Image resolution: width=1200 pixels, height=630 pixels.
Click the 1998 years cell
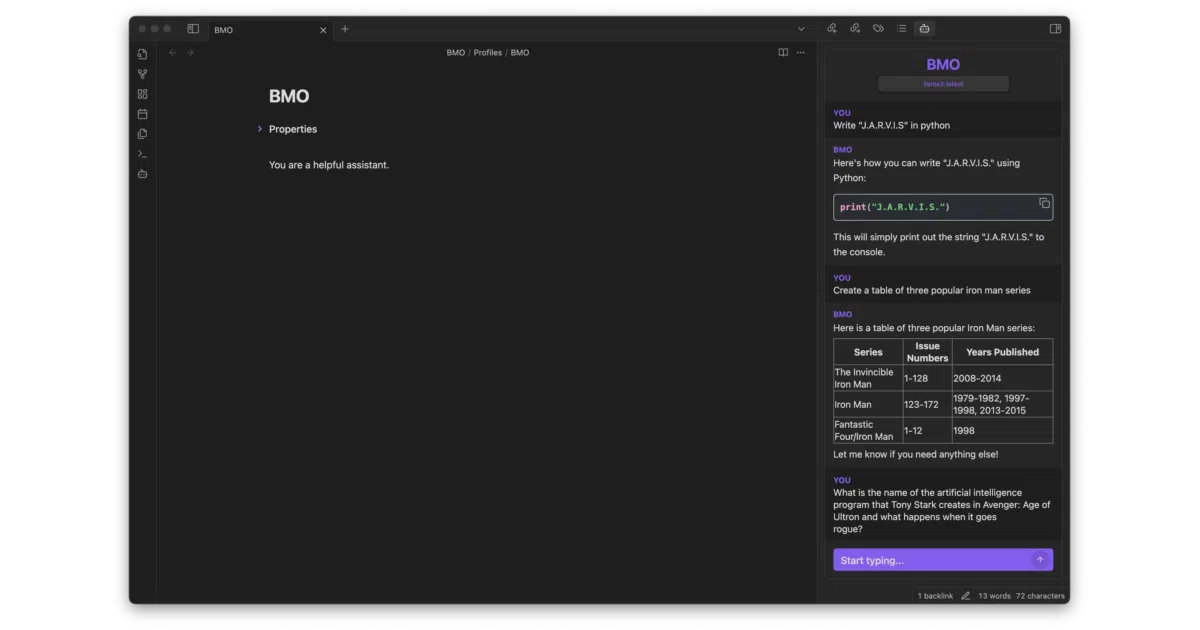coord(1002,430)
